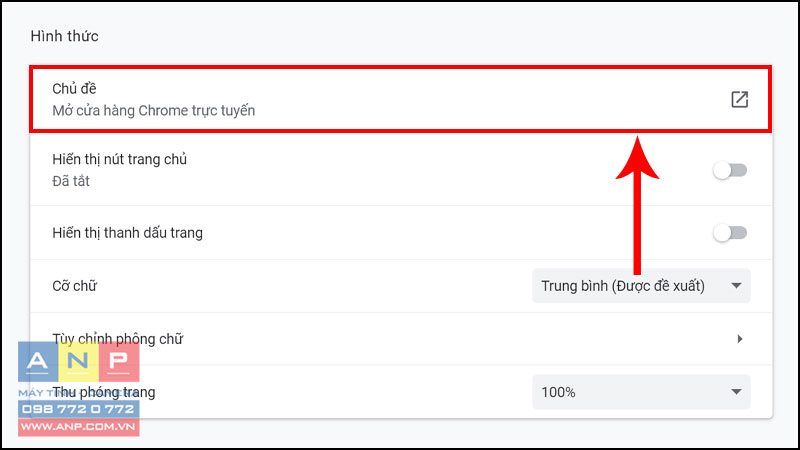Enable 'Hiển thị thanh dấu trang' switch
Viewport: 800px width, 450px height.
730,233
